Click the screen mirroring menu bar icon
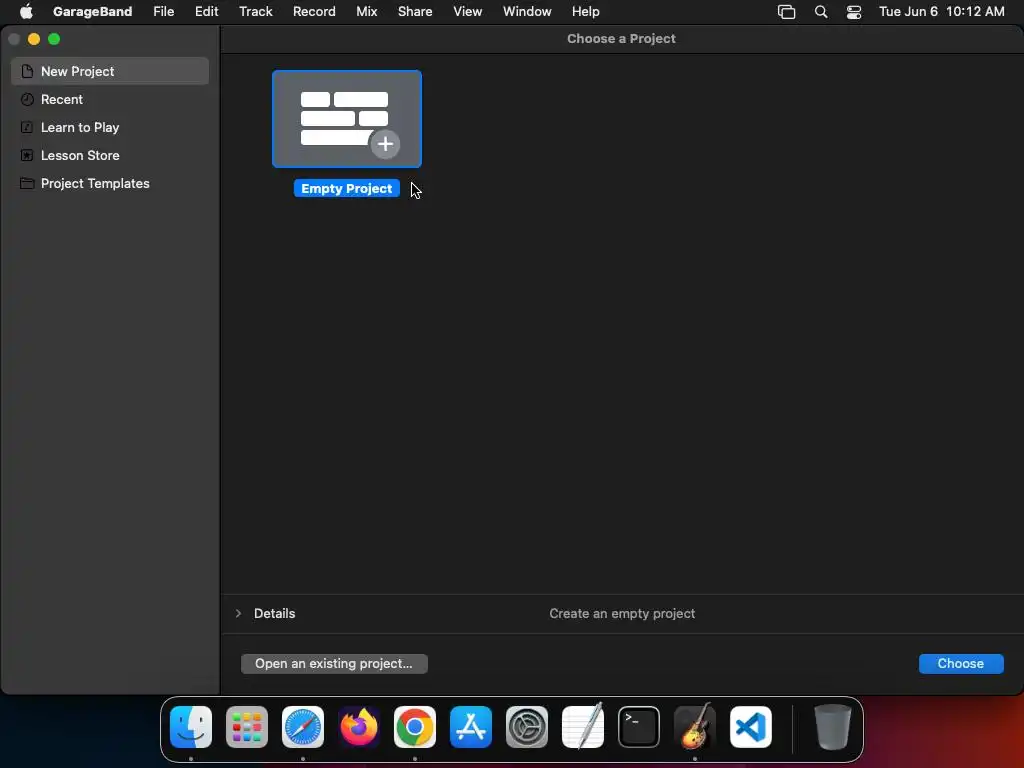1024x768 pixels. [x=786, y=12]
